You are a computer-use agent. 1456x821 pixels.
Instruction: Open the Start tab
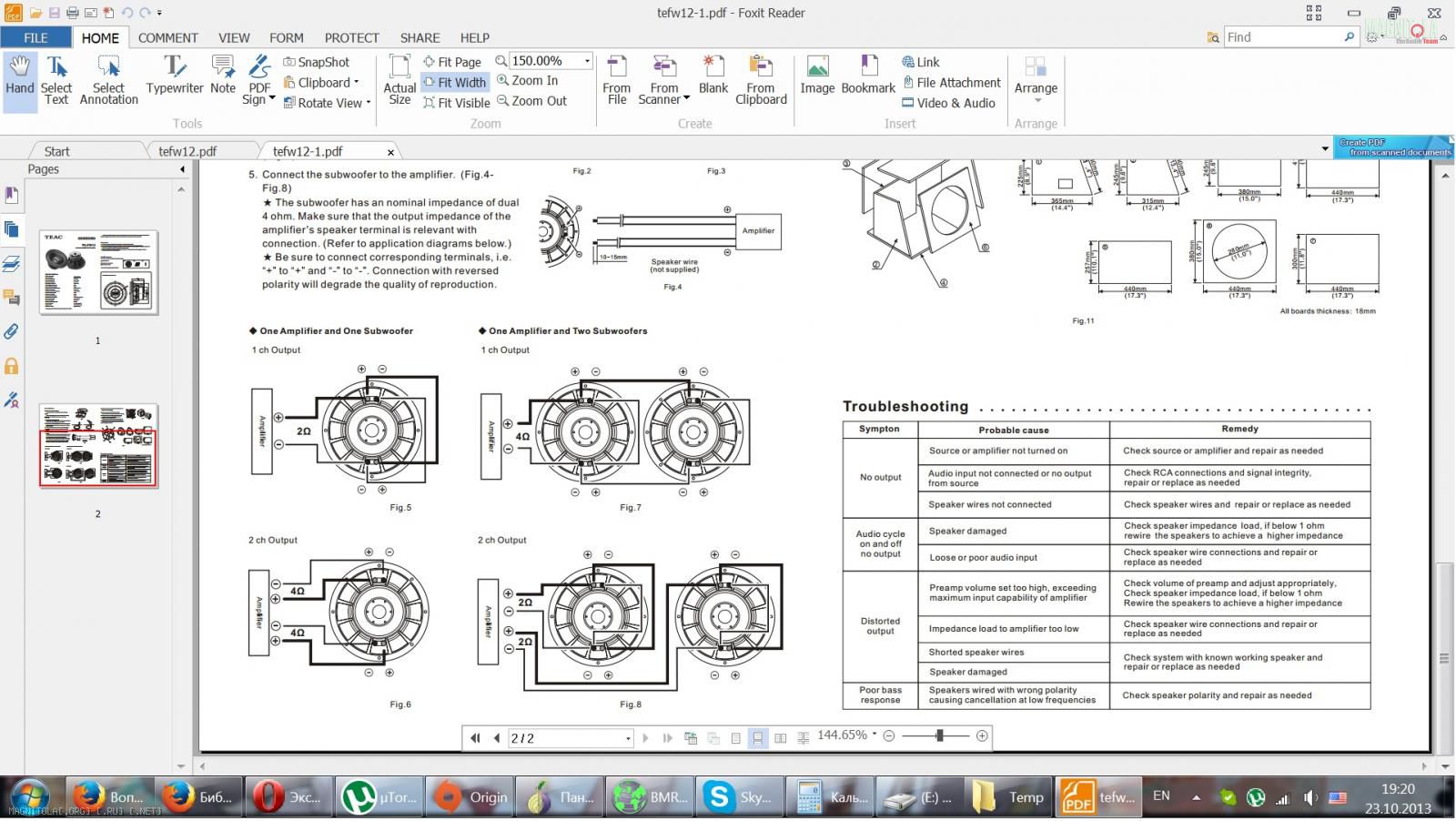coord(56,151)
